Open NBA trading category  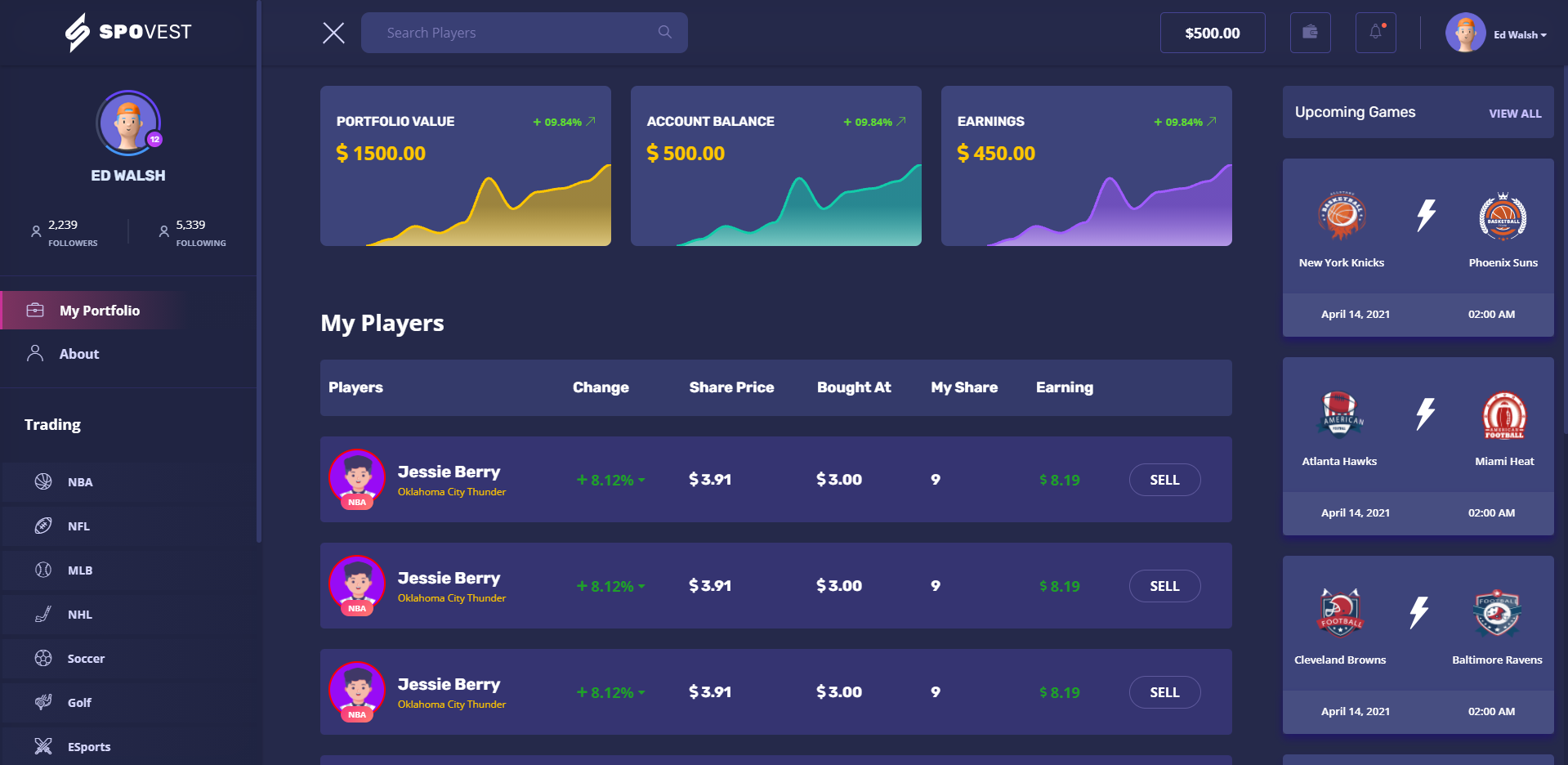click(x=128, y=482)
